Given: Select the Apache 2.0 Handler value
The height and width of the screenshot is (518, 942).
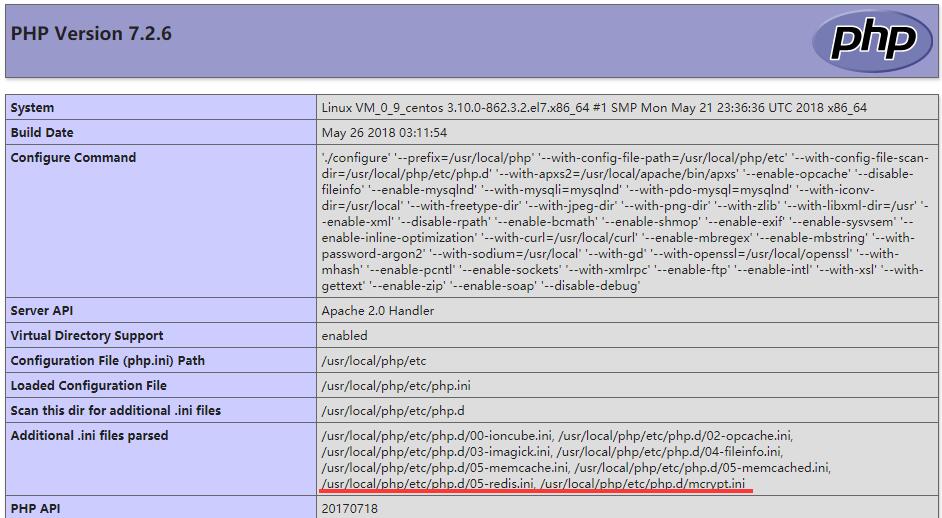Looking at the screenshot, I should pos(378,311).
